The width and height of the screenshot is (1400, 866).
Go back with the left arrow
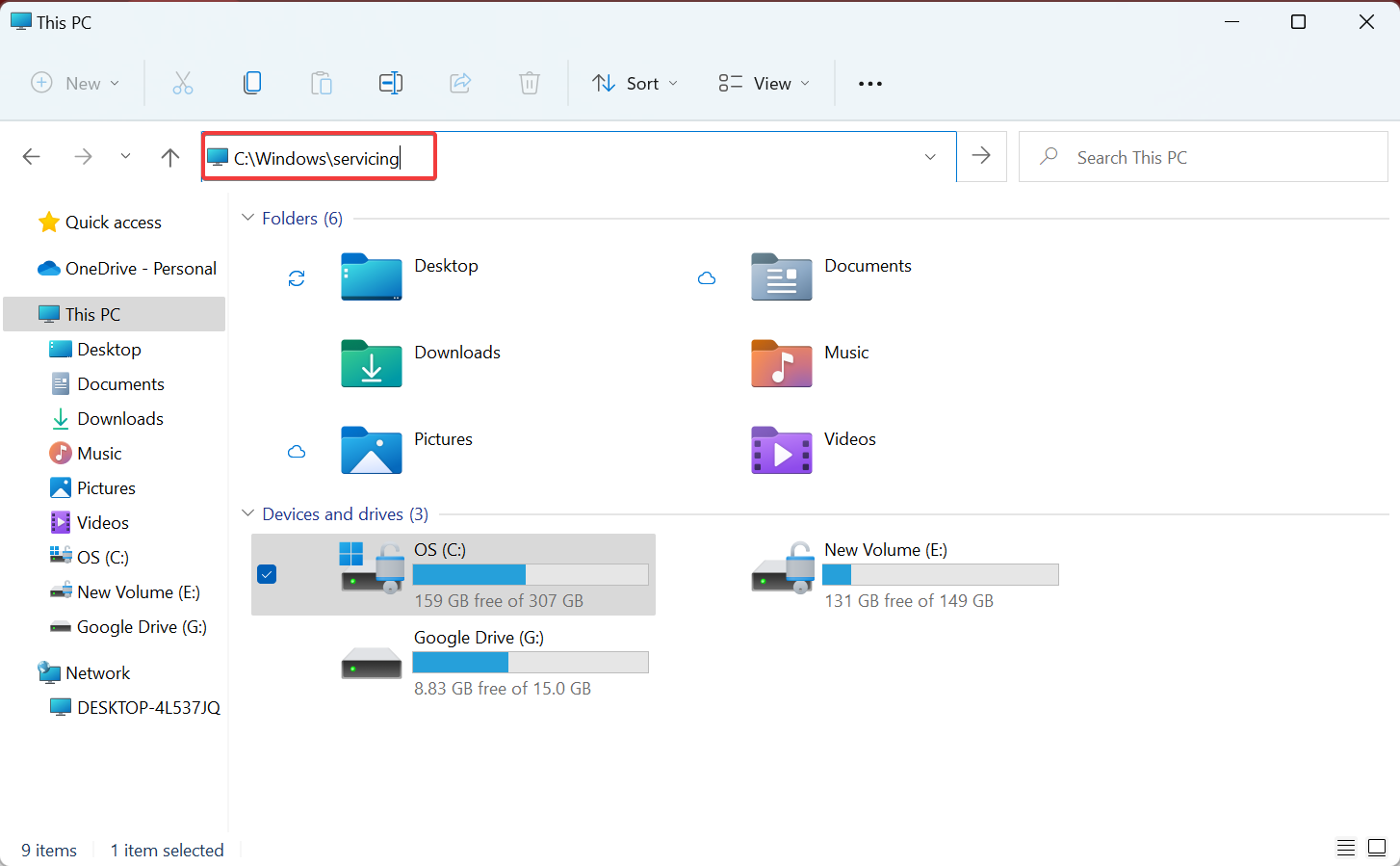32,157
